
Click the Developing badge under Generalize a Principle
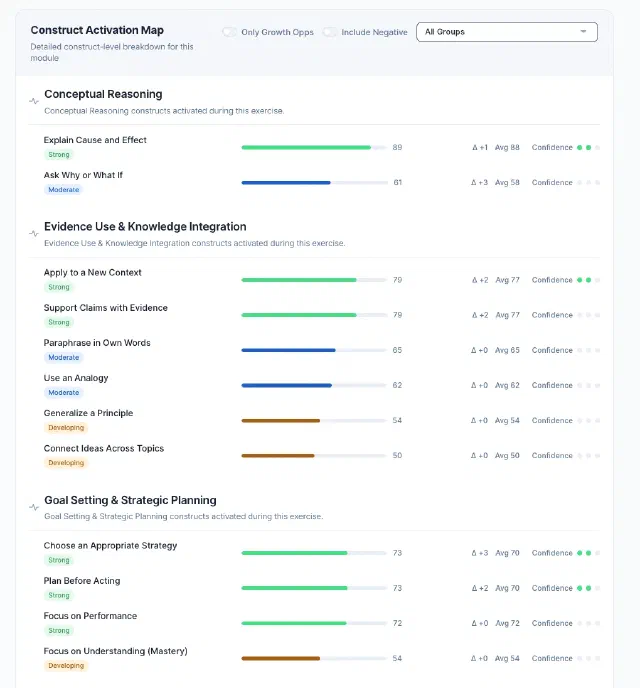[66, 427]
